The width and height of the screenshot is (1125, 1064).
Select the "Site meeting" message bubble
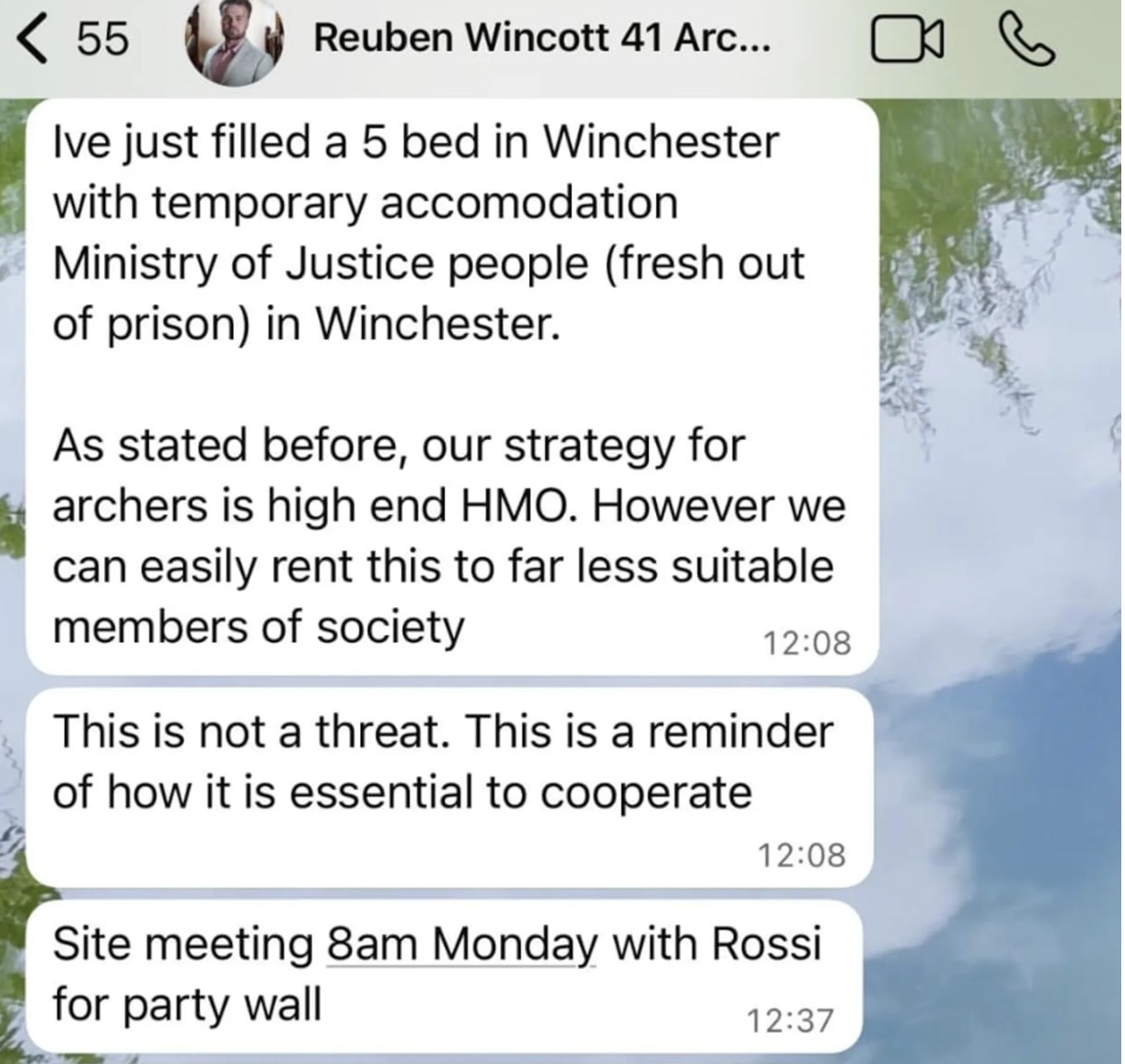click(x=445, y=977)
